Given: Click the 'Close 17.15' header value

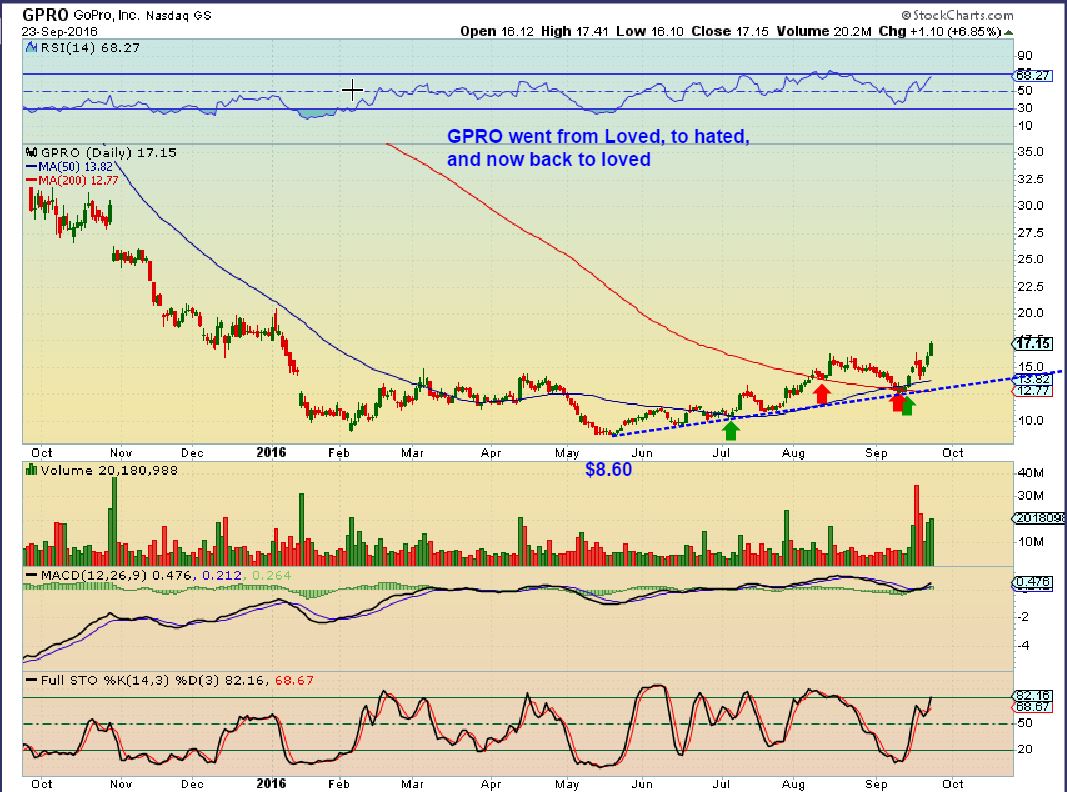Looking at the screenshot, I should 730,31.
